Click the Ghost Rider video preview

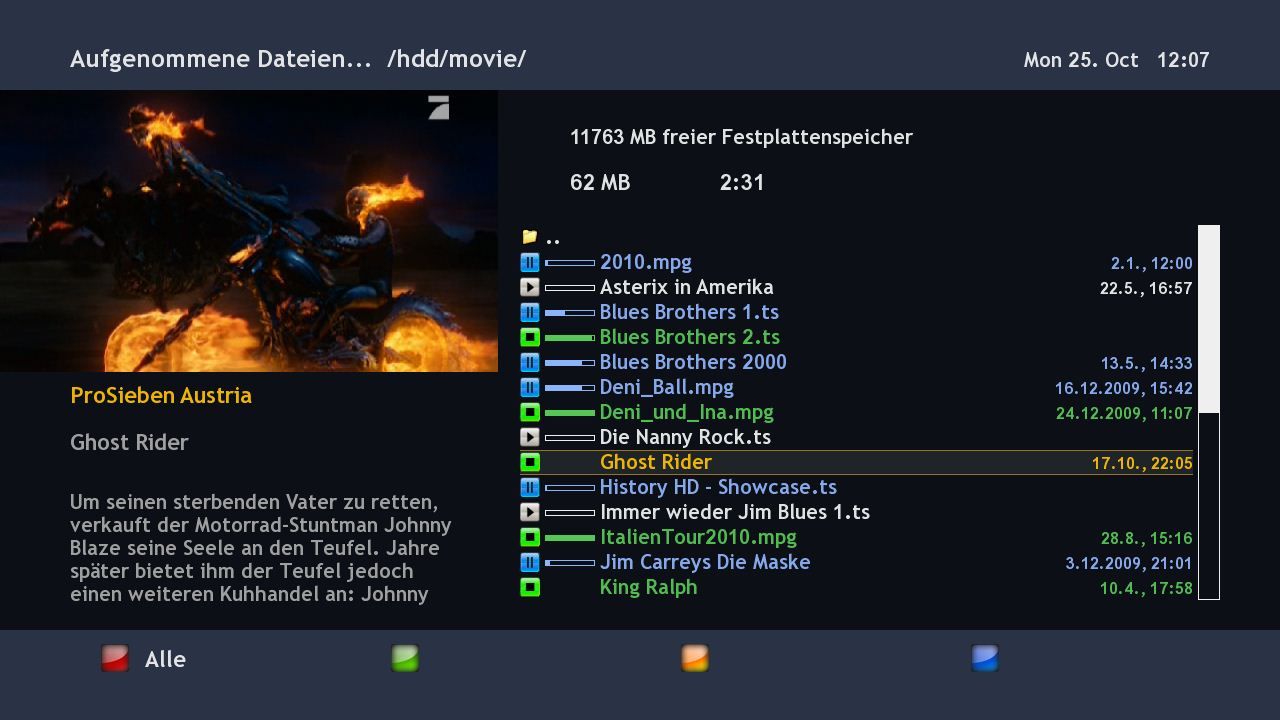[x=249, y=231]
